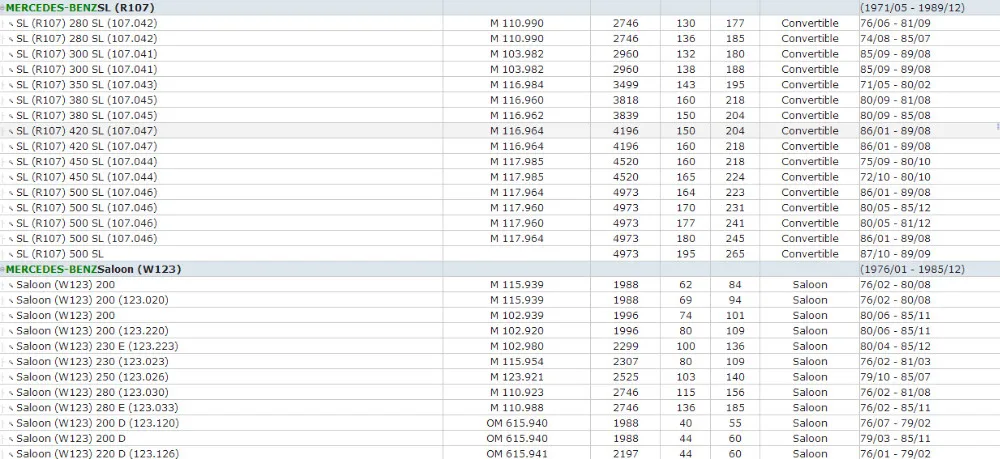The width and height of the screenshot is (1000, 459).
Task: Click the date range 72/10 - 80/10
Action: pyautogui.click(x=895, y=177)
